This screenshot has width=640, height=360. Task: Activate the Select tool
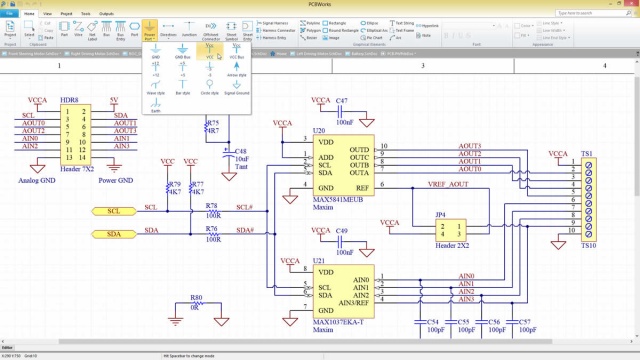(x=29, y=30)
